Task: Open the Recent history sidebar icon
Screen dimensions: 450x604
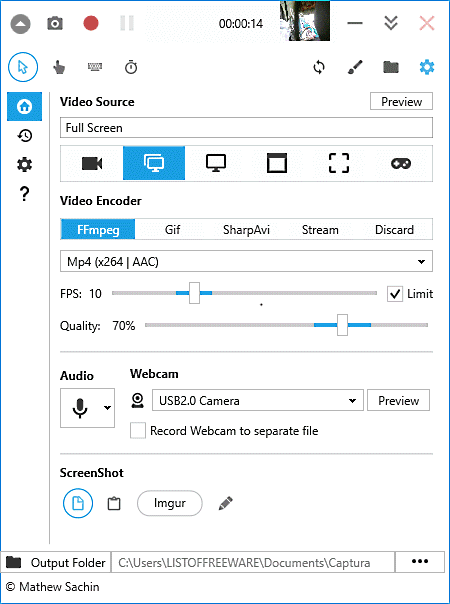Action: pyautogui.click(x=25, y=136)
